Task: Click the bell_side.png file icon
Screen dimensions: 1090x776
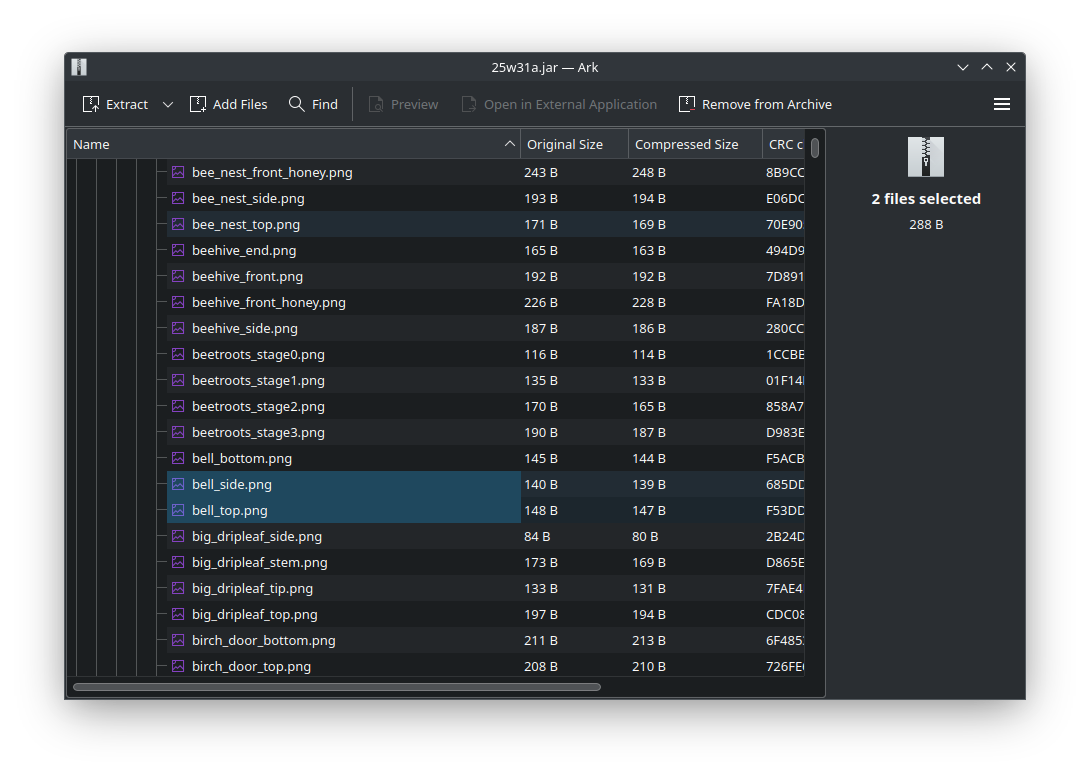Action: (178, 484)
